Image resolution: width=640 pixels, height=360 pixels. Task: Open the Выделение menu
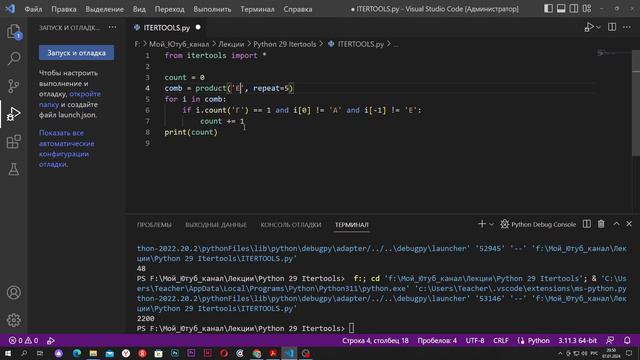(x=104, y=9)
